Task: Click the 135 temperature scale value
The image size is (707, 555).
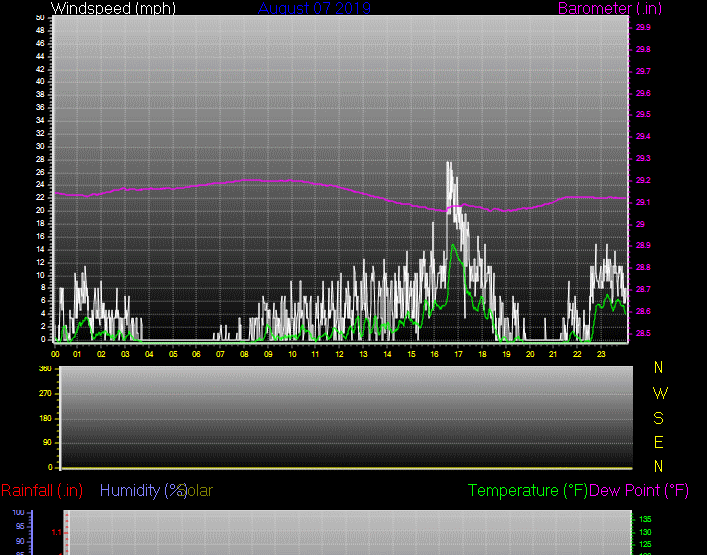Action: click(645, 519)
